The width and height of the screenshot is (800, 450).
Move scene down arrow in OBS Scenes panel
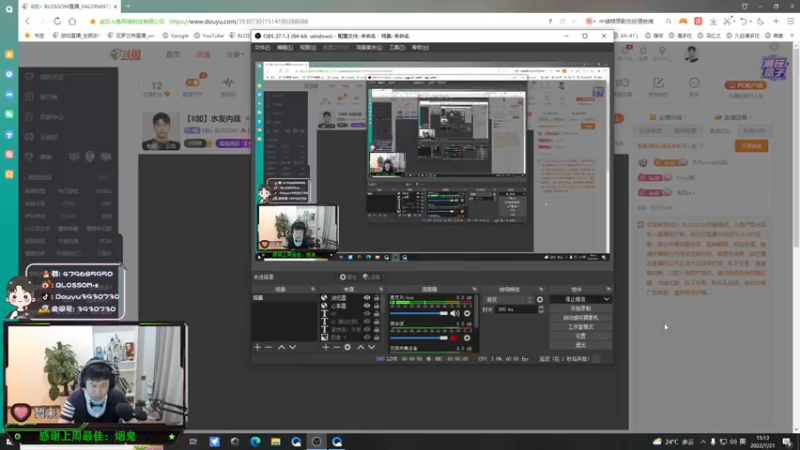click(292, 347)
